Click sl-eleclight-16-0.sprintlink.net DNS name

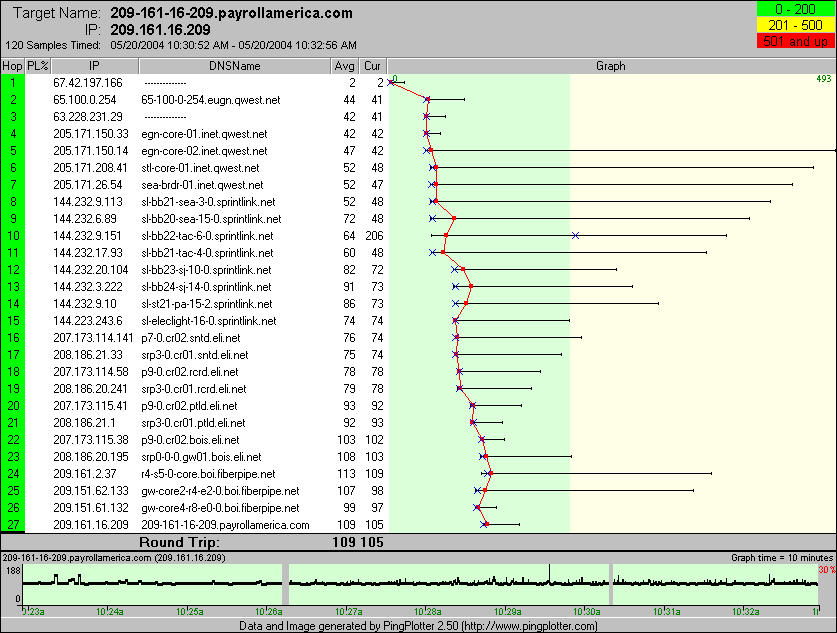point(209,320)
